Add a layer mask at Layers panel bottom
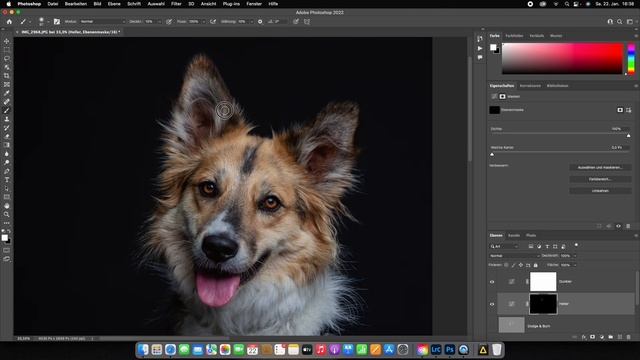The height and width of the screenshot is (360, 640). click(593, 337)
